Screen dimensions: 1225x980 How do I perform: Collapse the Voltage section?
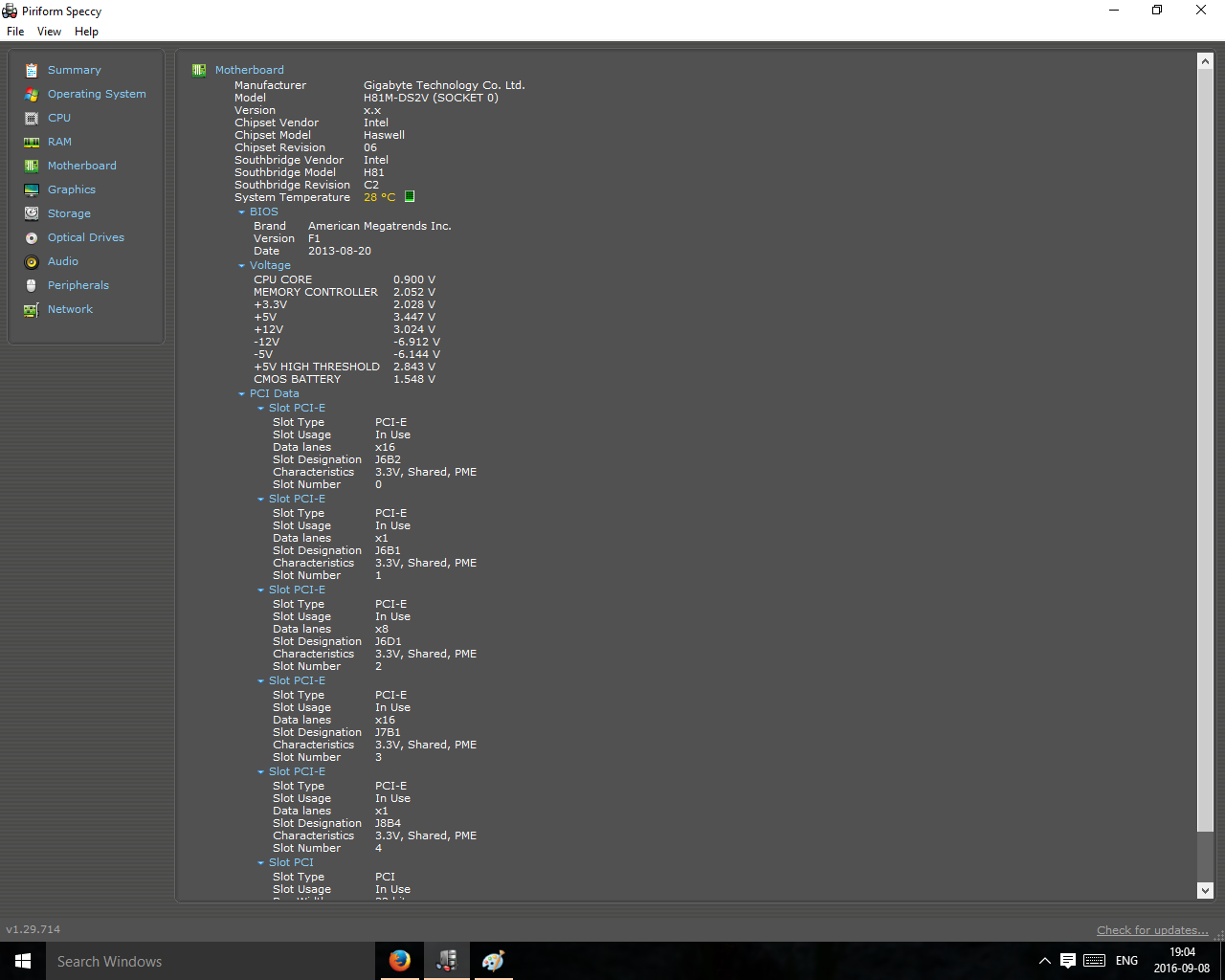pyautogui.click(x=241, y=266)
